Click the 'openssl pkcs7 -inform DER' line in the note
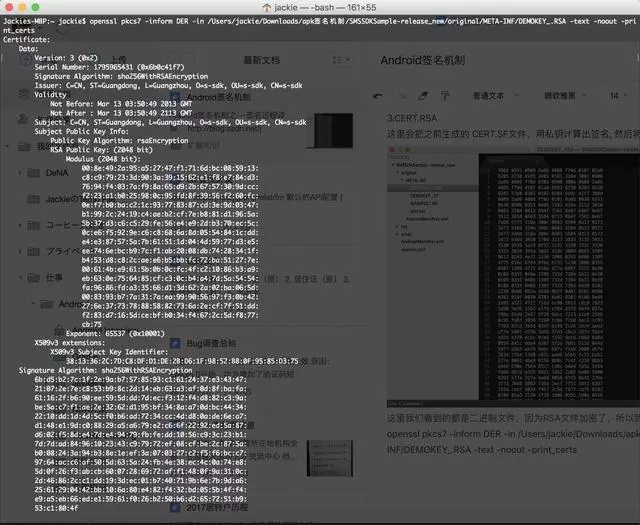The image size is (640, 525). (x=513, y=434)
